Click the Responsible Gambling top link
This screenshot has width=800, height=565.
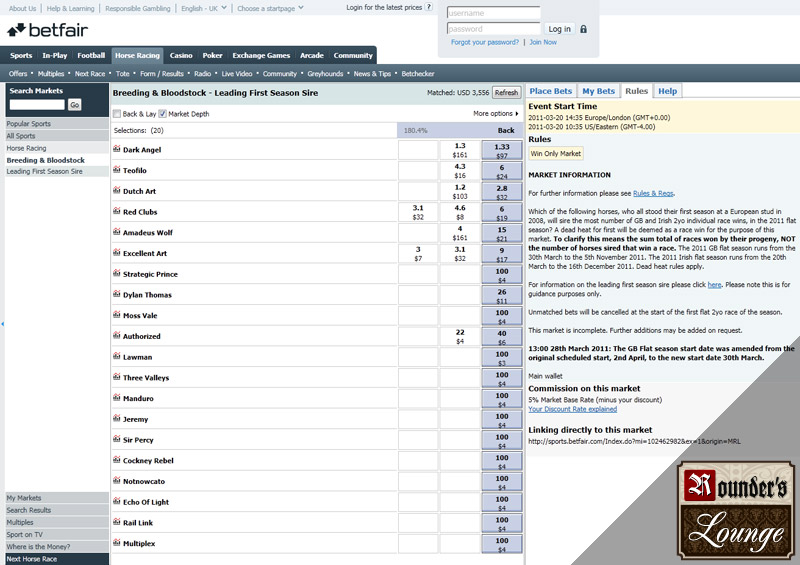pos(138,8)
